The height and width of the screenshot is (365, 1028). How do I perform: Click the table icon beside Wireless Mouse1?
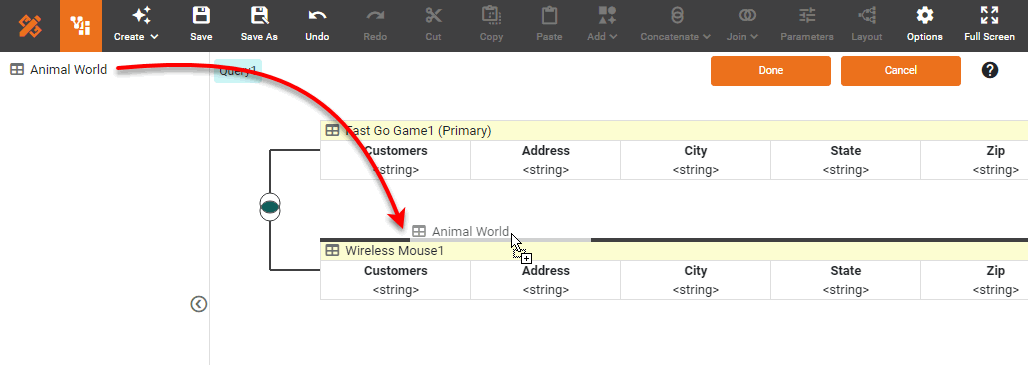click(332, 250)
